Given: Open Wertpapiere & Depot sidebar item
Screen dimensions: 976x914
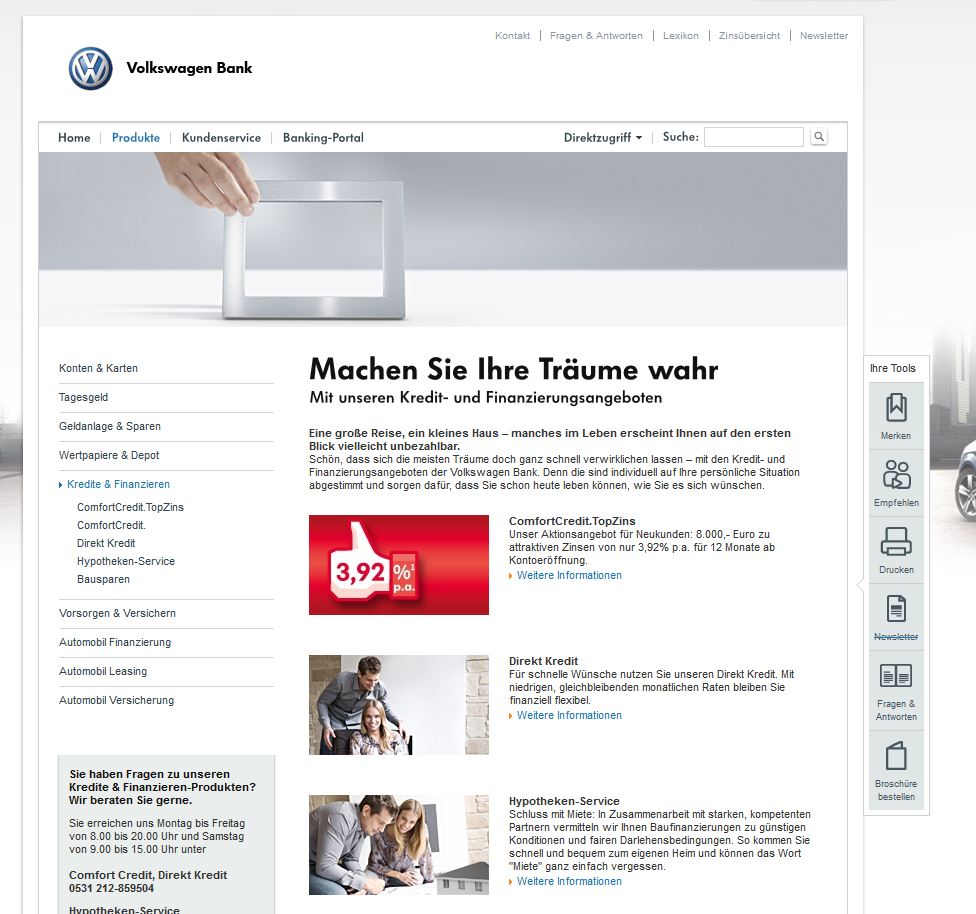Looking at the screenshot, I should (x=109, y=455).
